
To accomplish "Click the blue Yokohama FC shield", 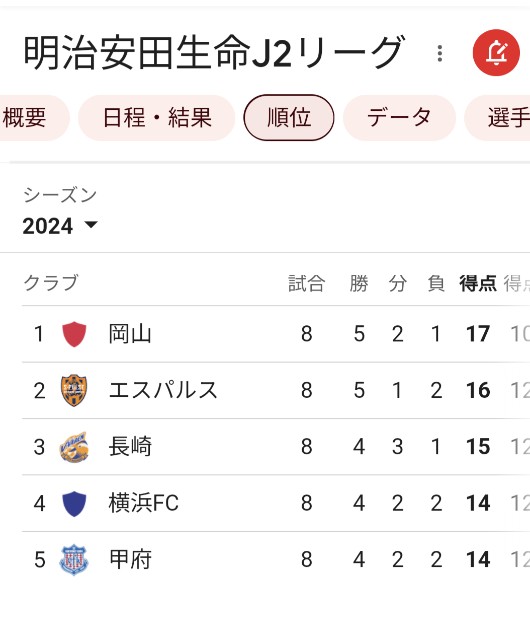I will coord(74,503).
